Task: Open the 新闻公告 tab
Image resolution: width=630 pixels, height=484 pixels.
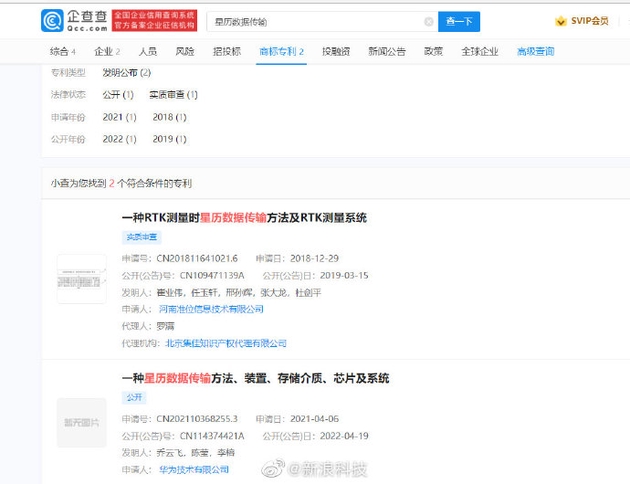Action: (387, 51)
